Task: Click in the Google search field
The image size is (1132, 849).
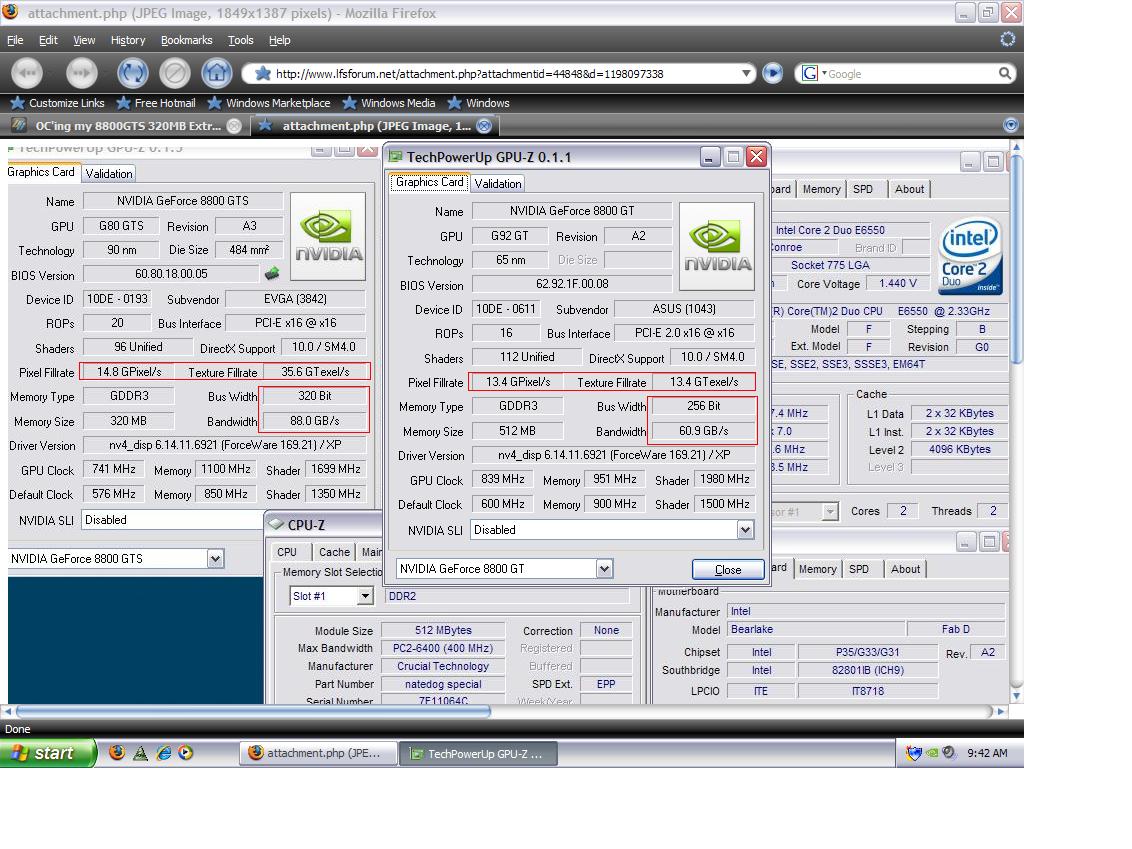Action: click(x=911, y=74)
